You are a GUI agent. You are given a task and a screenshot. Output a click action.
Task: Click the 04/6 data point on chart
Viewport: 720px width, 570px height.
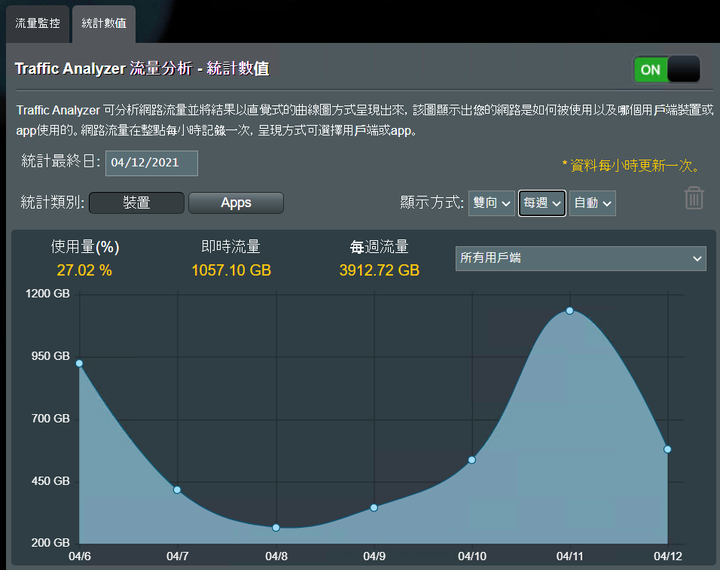(x=79, y=363)
